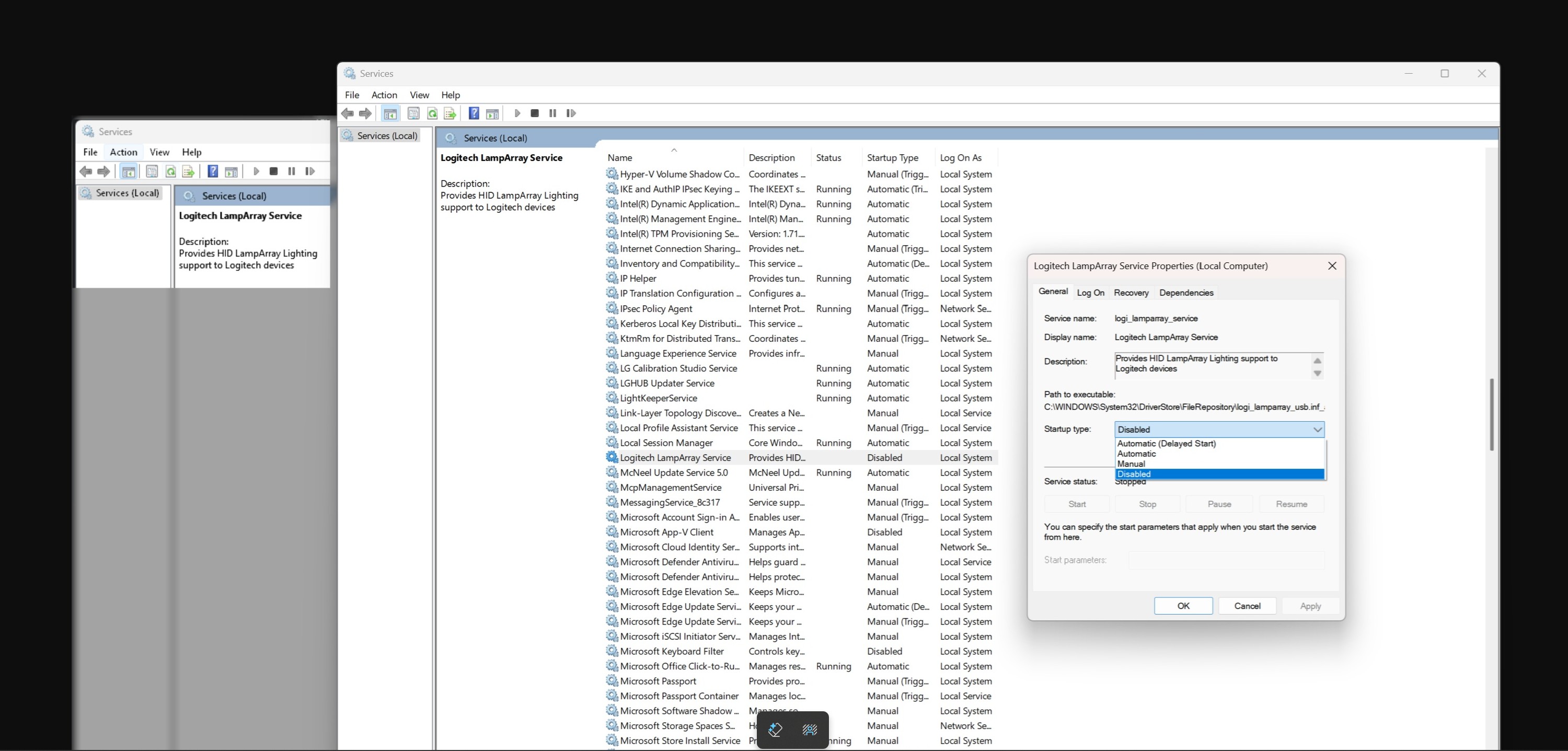Click the striped person icon in floating toolbar
This screenshot has height=751, width=1568.
pyautogui.click(x=810, y=729)
